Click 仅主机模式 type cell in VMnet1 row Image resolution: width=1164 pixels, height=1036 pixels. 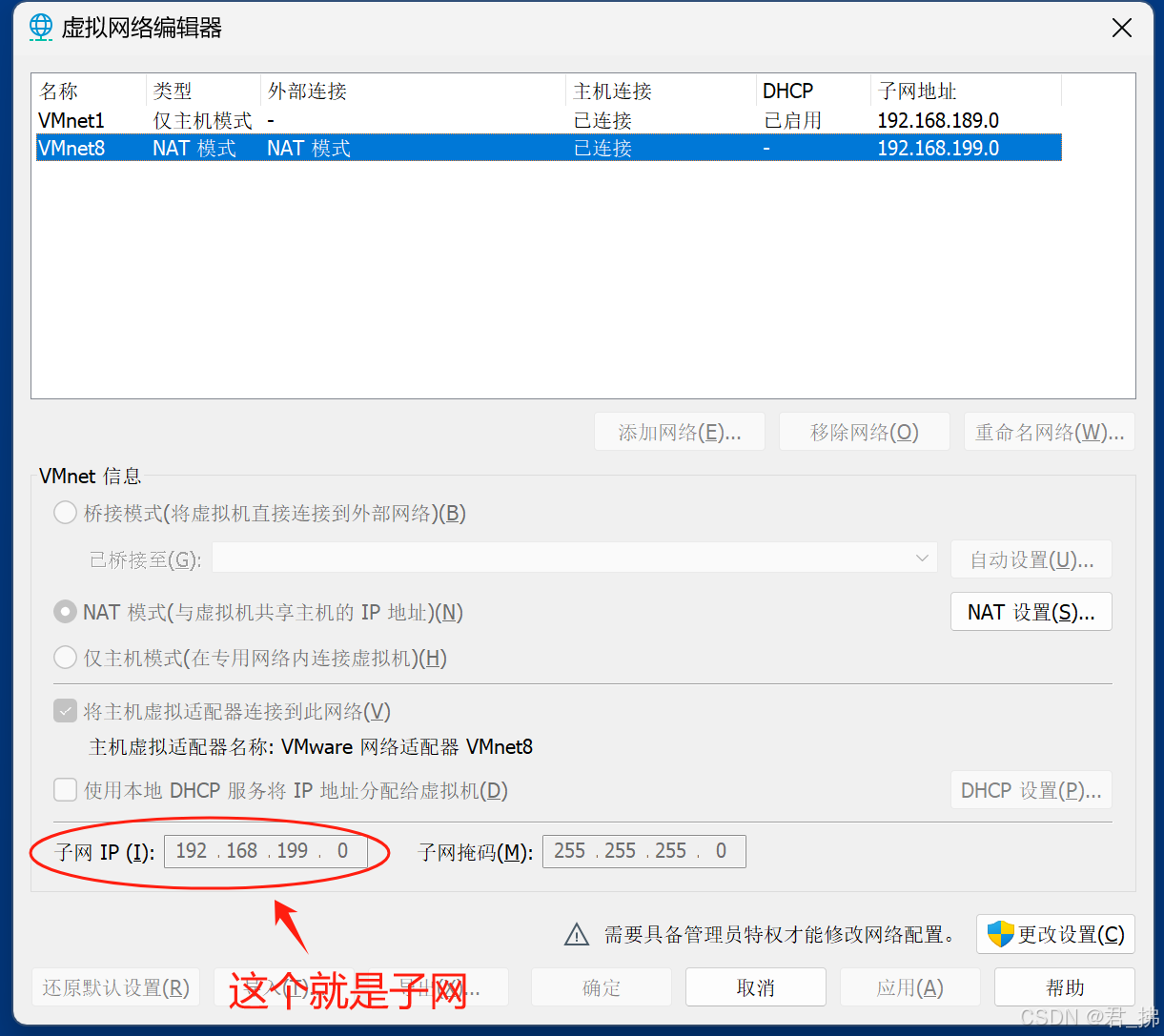click(x=202, y=121)
